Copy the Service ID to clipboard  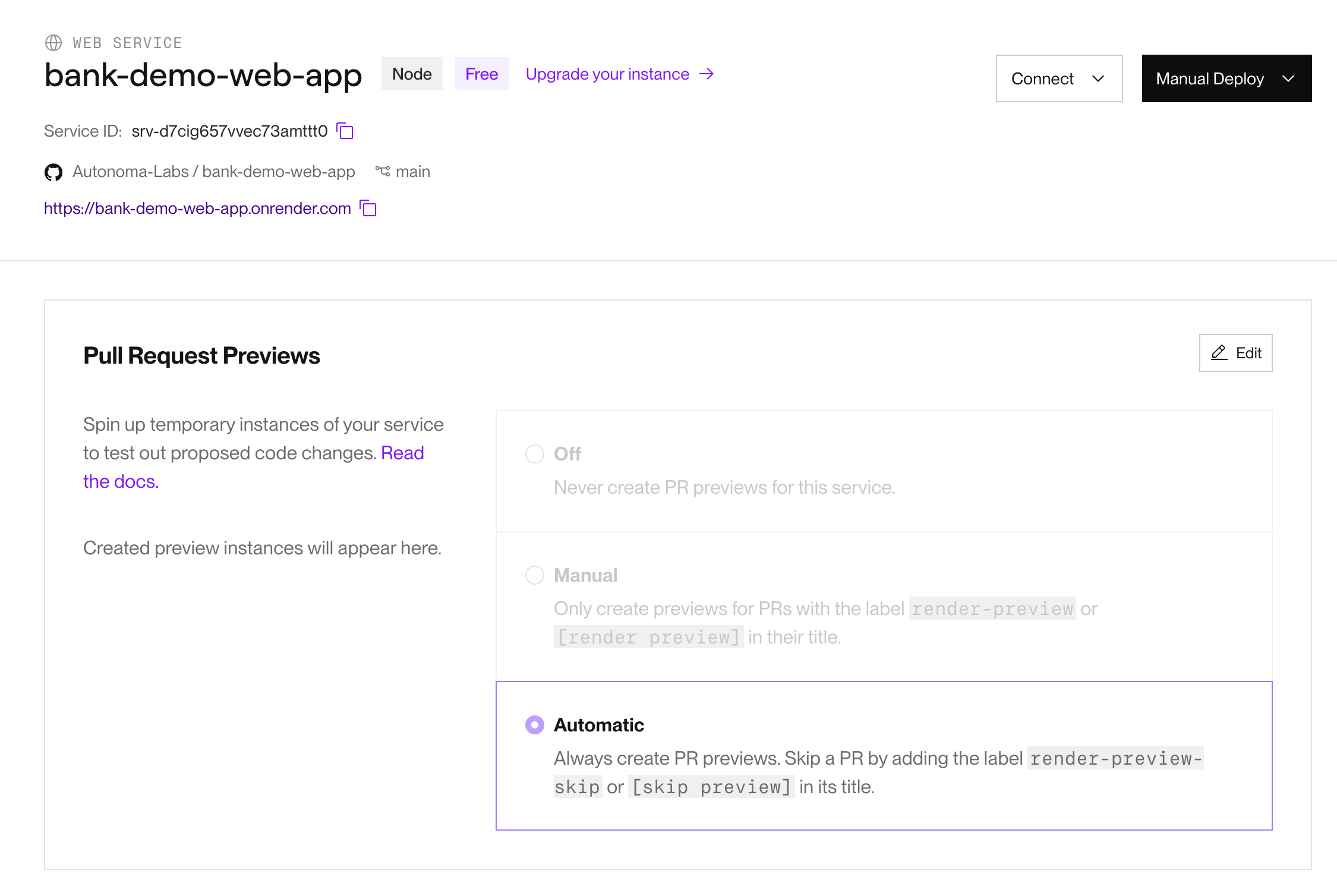point(345,131)
